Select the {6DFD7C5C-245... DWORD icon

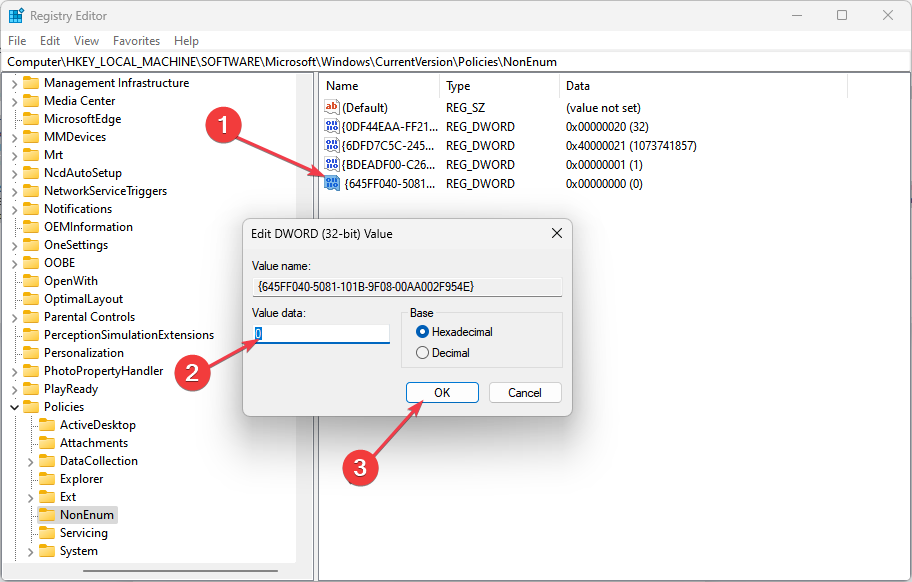click(x=332, y=145)
